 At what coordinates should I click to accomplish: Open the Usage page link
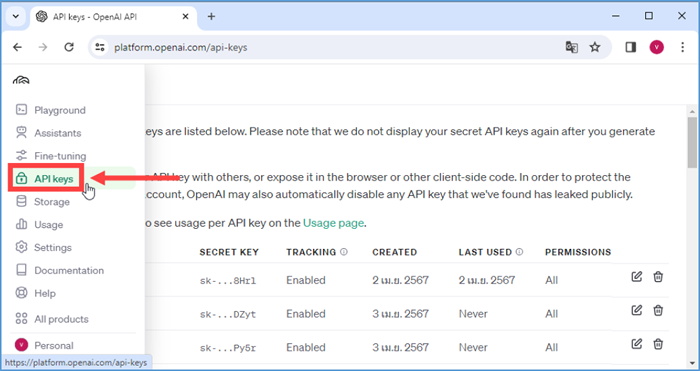[x=333, y=223]
